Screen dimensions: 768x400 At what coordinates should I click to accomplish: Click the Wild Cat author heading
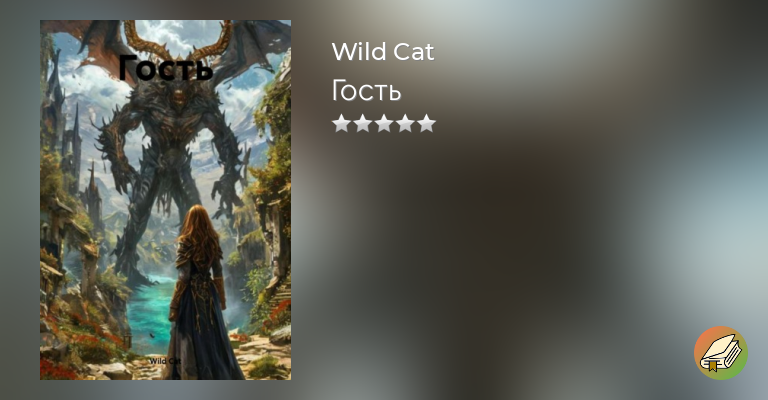[x=383, y=51]
